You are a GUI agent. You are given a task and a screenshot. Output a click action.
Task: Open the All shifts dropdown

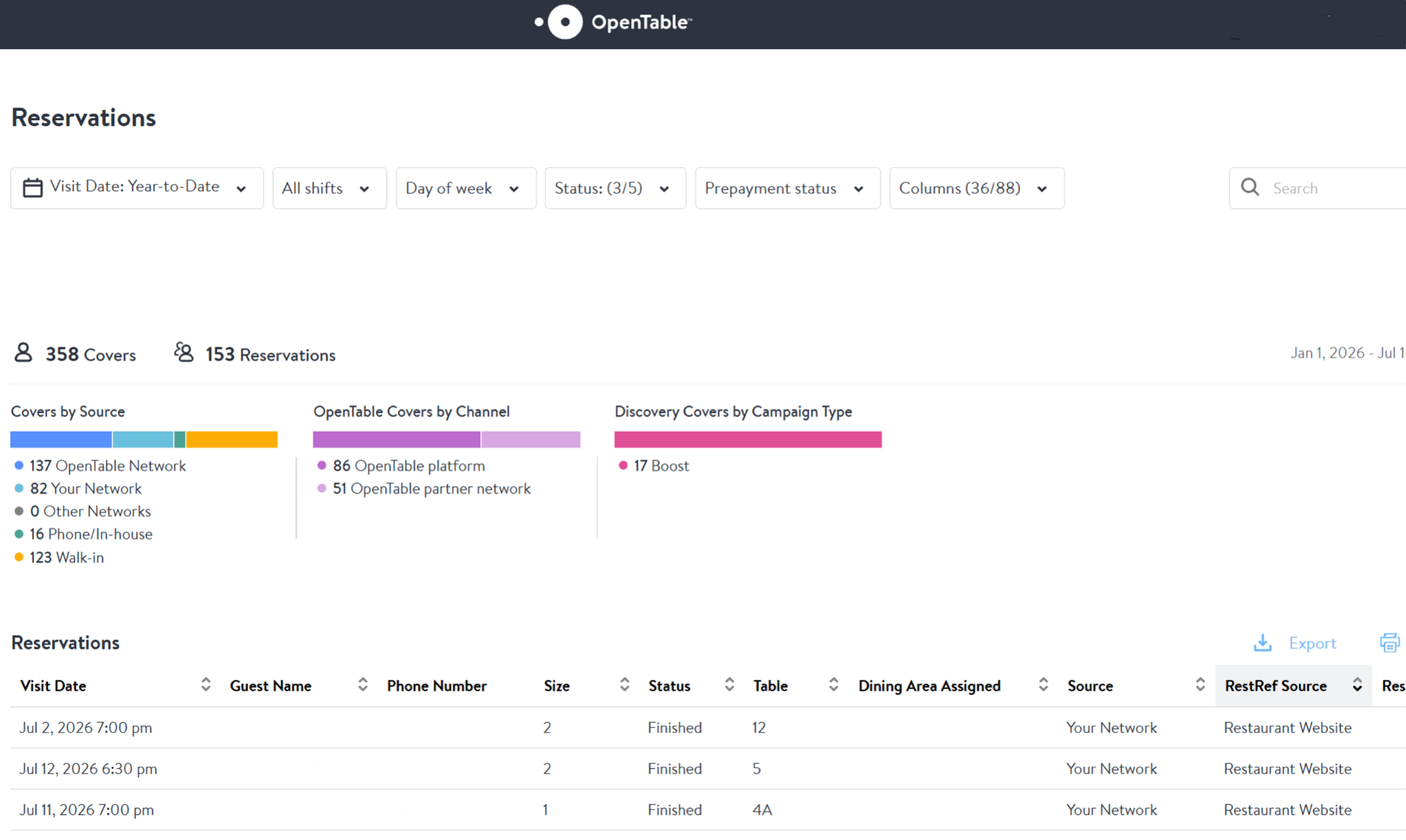[330, 188]
